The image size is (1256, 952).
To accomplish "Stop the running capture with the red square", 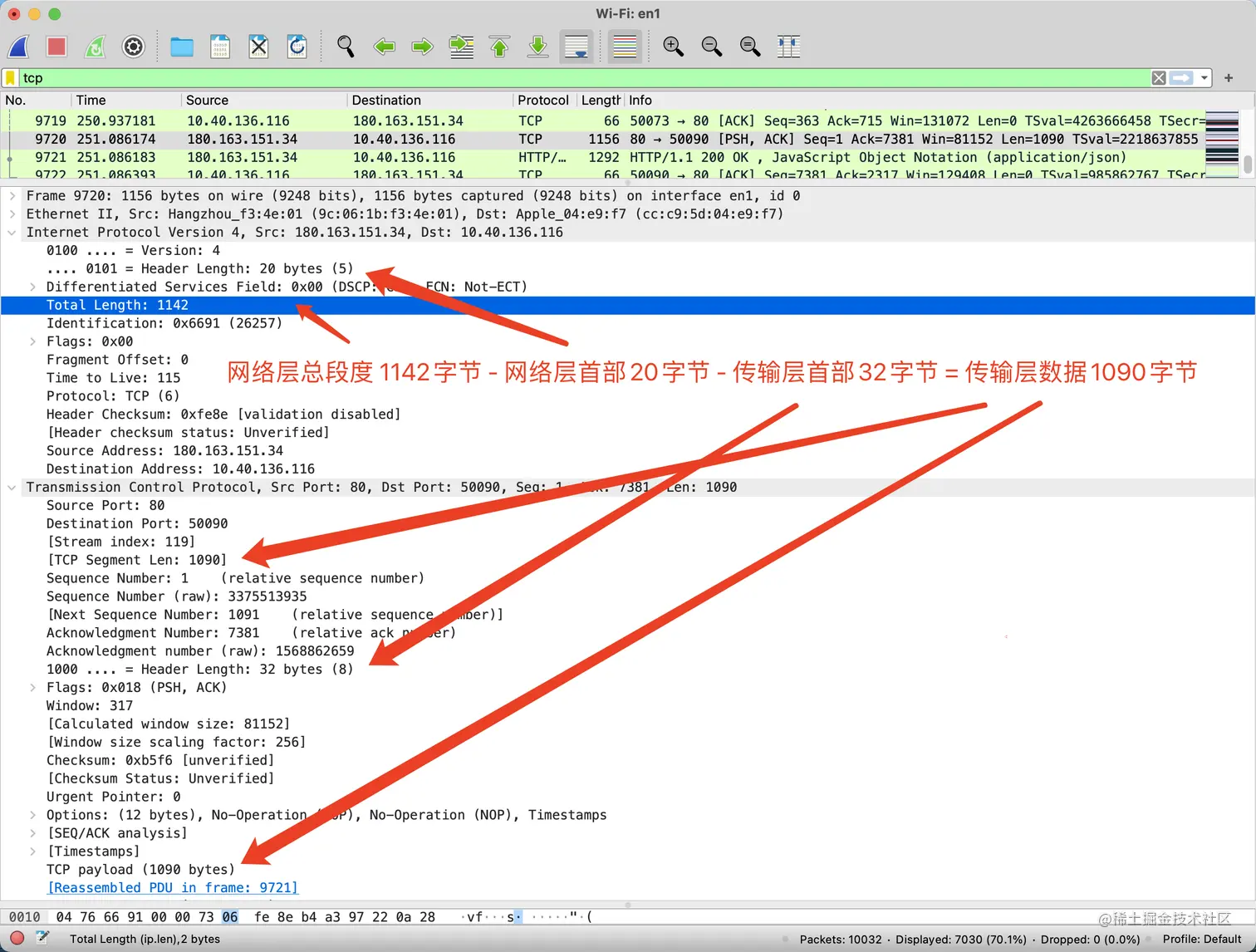I will coord(56,47).
